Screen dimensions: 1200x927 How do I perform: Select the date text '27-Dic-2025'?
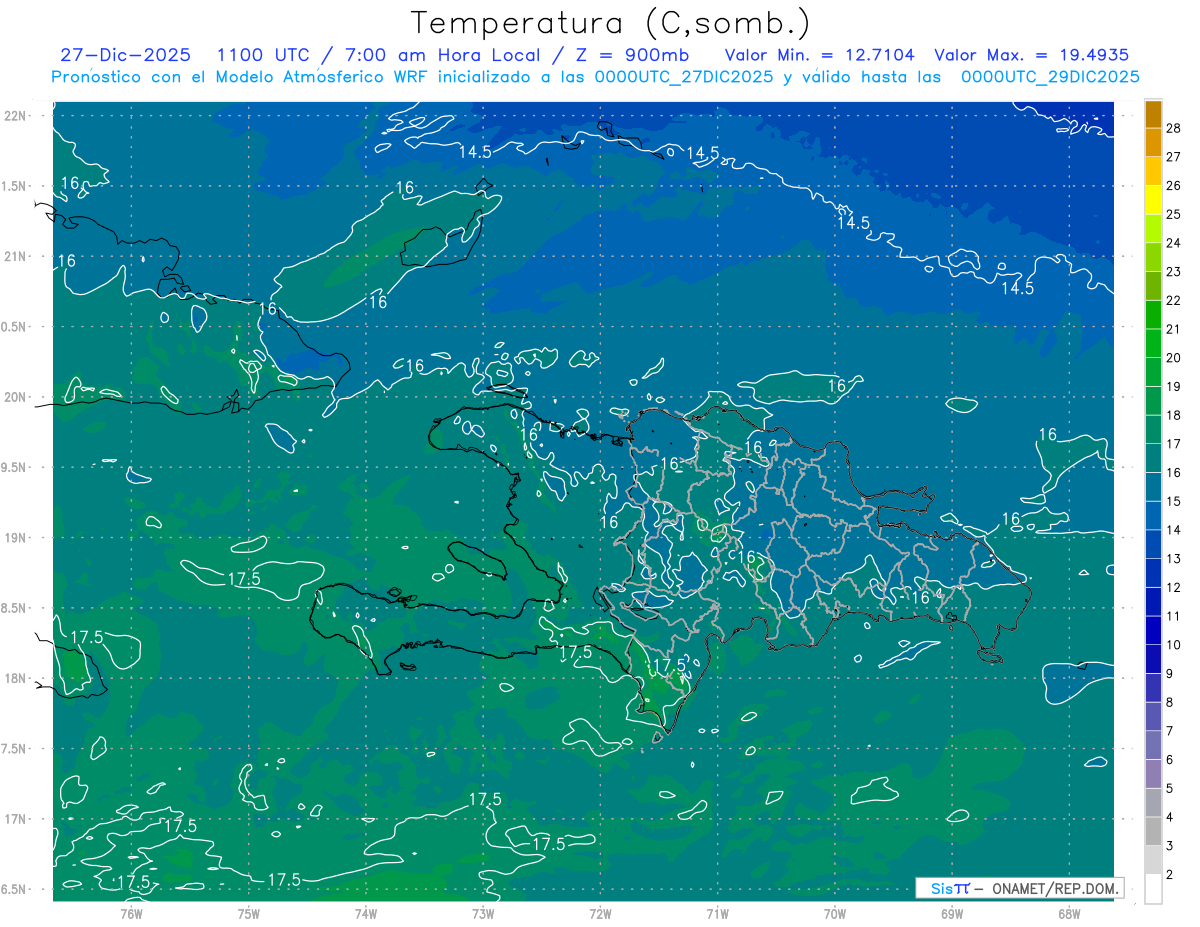pyautogui.click(x=126, y=56)
